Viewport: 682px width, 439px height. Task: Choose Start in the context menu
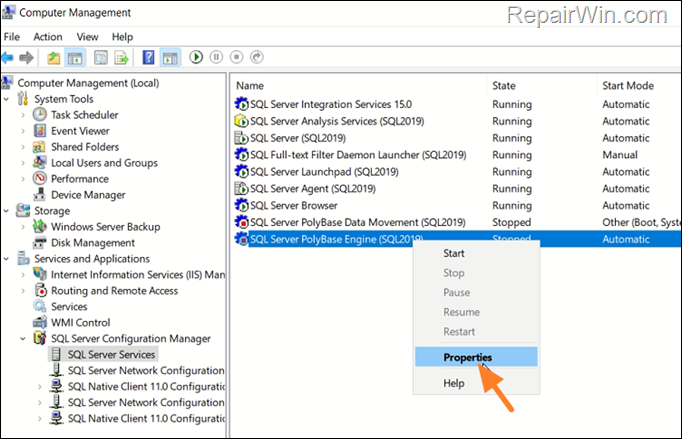[454, 253]
